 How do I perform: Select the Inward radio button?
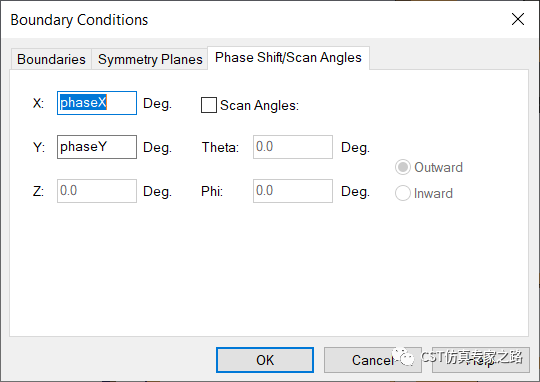pos(403,193)
